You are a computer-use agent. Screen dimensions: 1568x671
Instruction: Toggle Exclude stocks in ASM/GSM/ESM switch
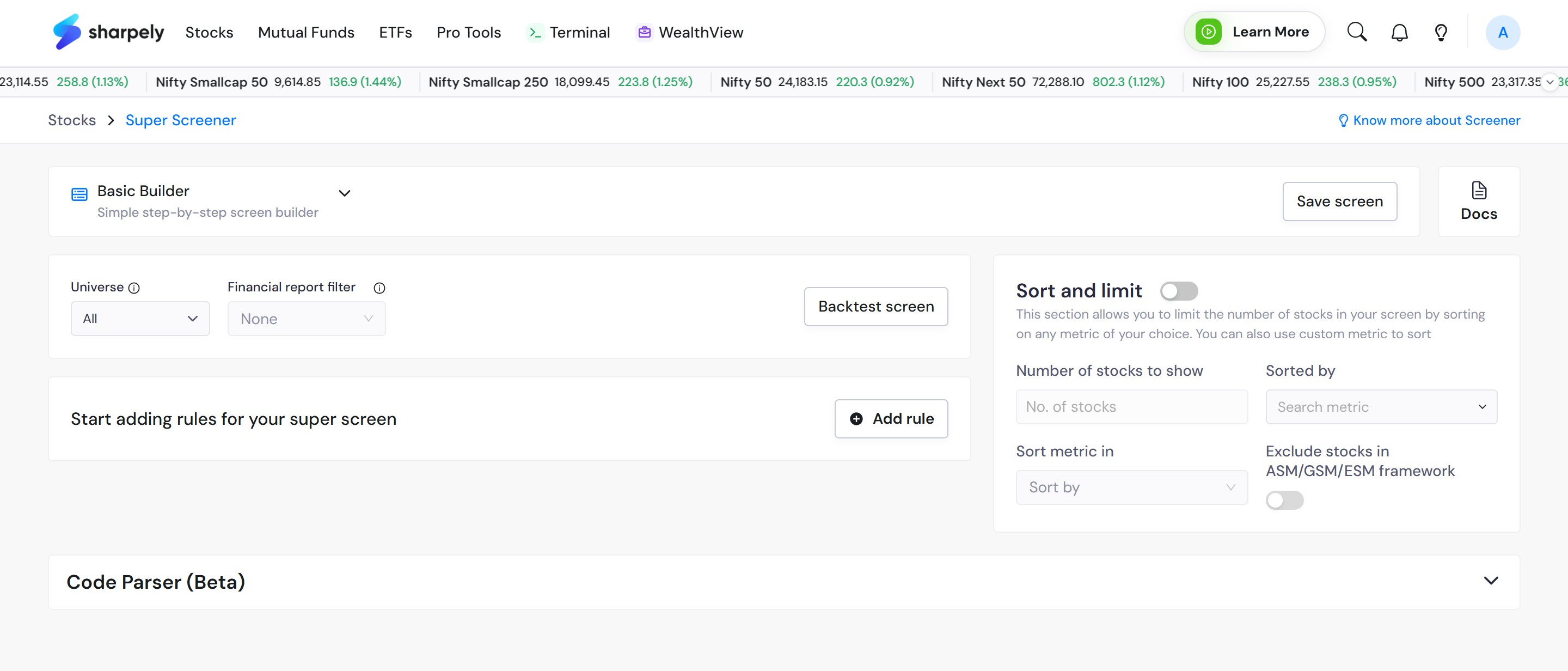click(x=1284, y=500)
